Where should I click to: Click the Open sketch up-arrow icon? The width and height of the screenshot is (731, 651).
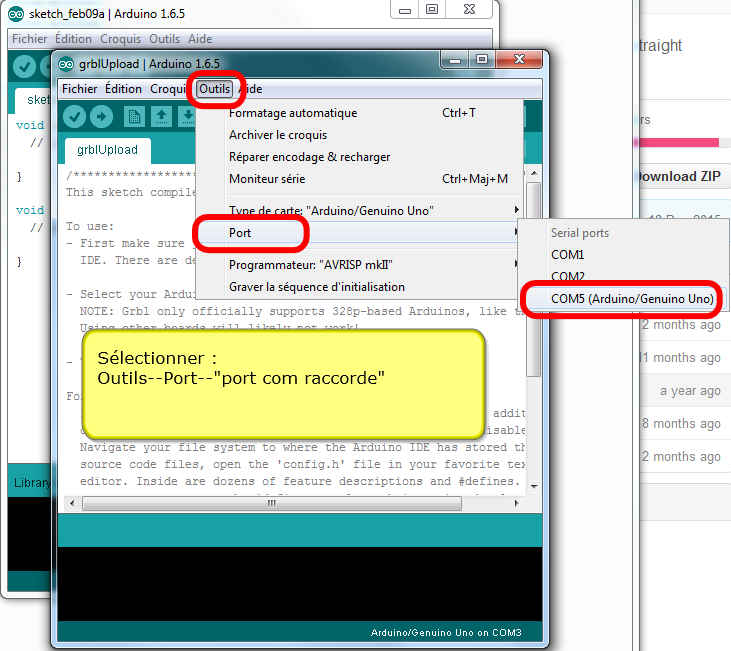click(161, 117)
